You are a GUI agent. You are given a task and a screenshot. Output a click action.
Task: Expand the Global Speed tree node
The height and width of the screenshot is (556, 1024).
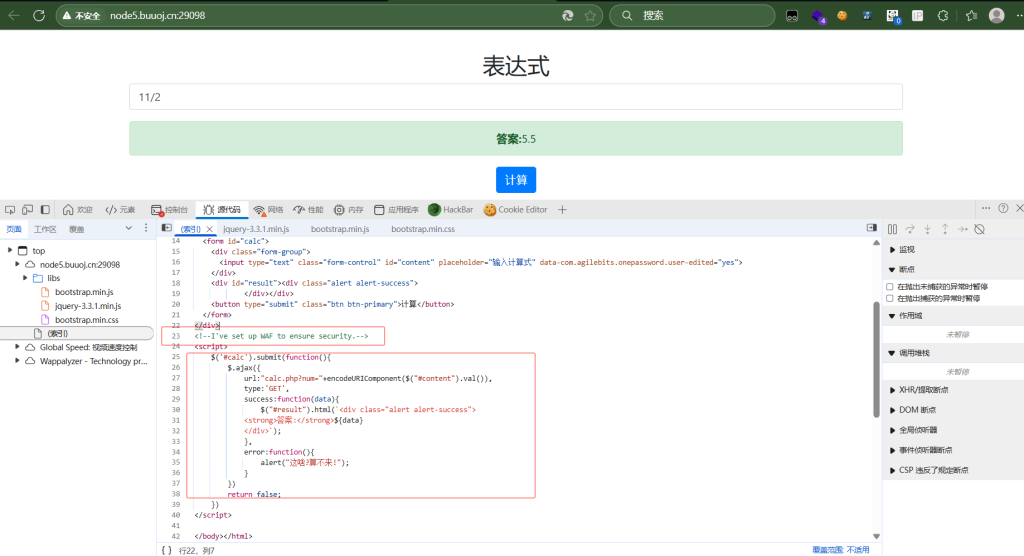point(18,347)
